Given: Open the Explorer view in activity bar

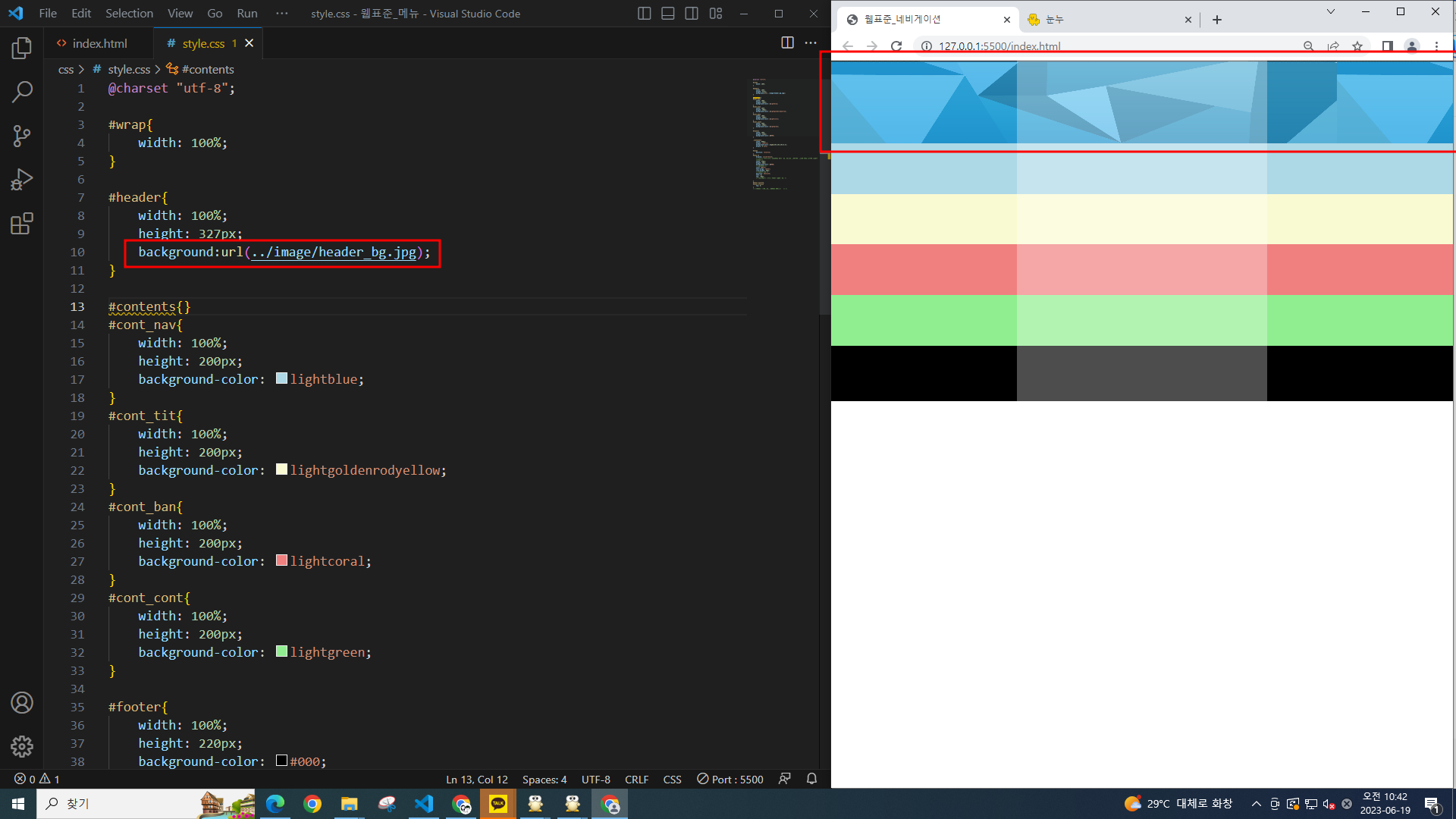Looking at the screenshot, I should pyautogui.click(x=22, y=49).
